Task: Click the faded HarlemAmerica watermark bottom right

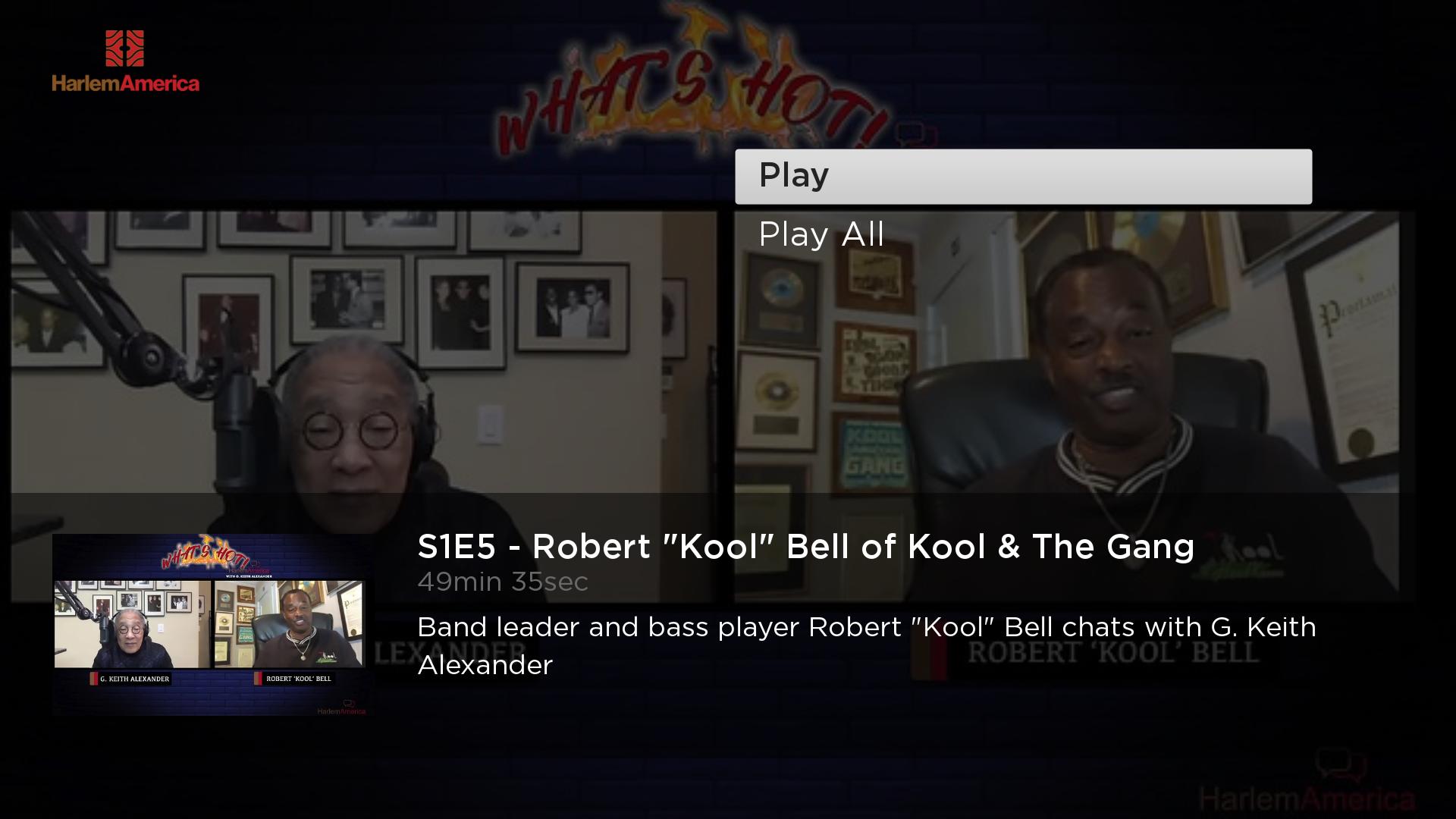Action: [x=1307, y=799]
